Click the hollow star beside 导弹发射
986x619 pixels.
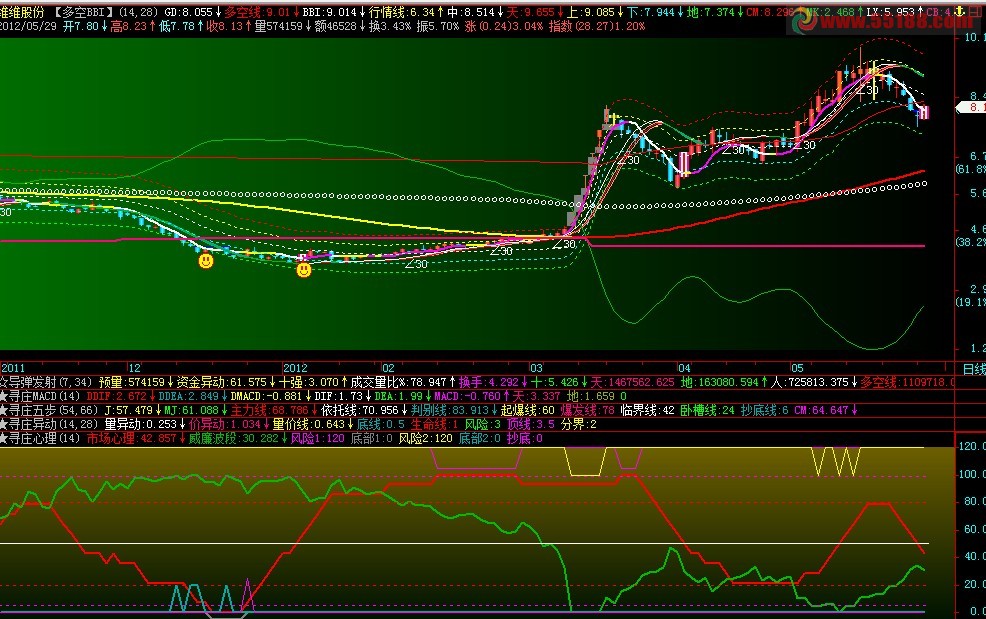tap(3, 382)
